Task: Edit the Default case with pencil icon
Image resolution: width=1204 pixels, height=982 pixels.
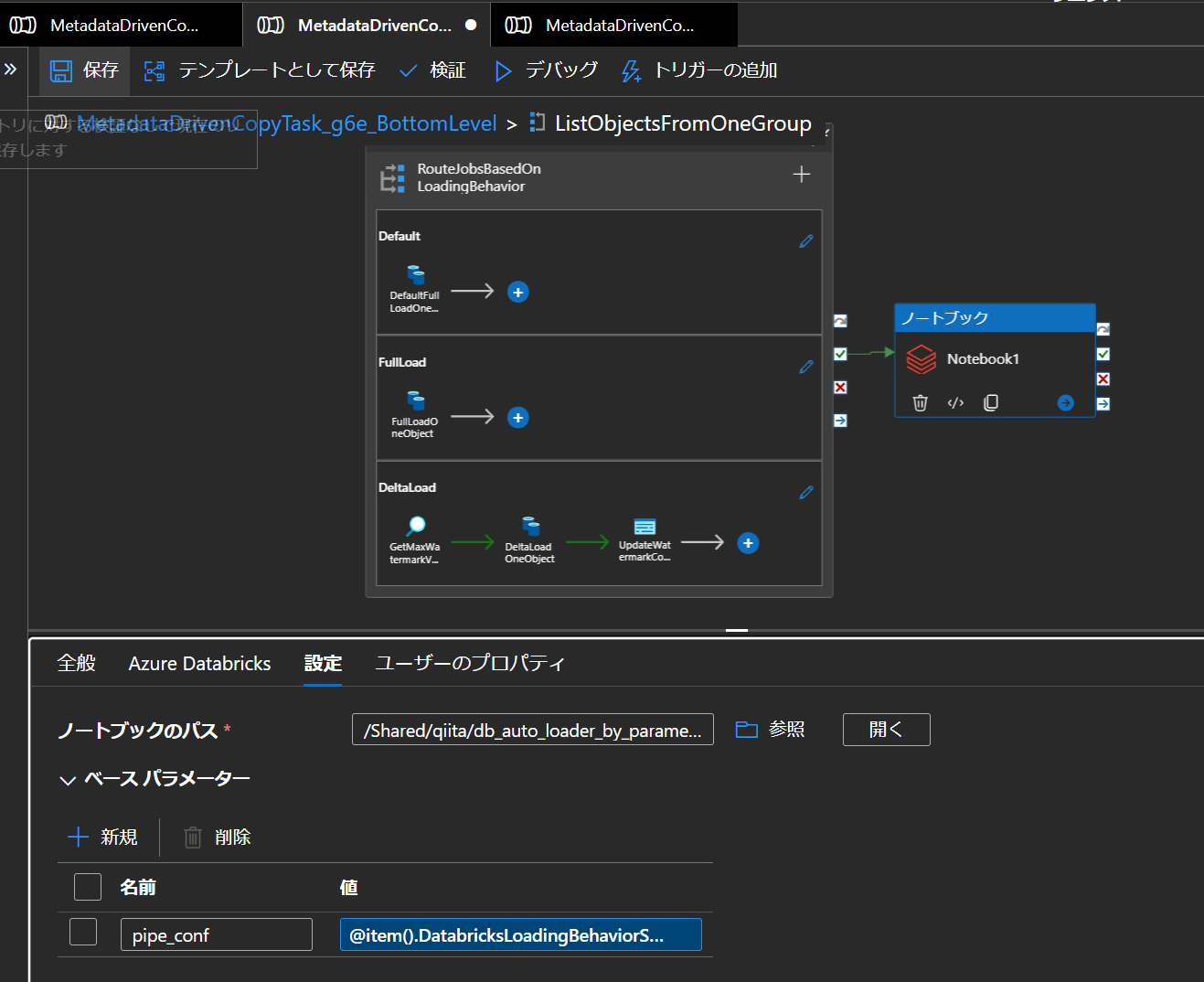Action: [x=806, y=241]
